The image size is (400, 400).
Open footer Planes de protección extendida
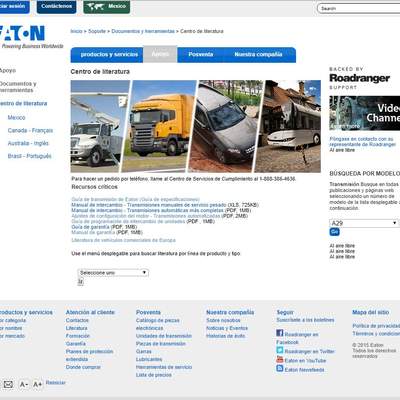(x=89, y=355)
